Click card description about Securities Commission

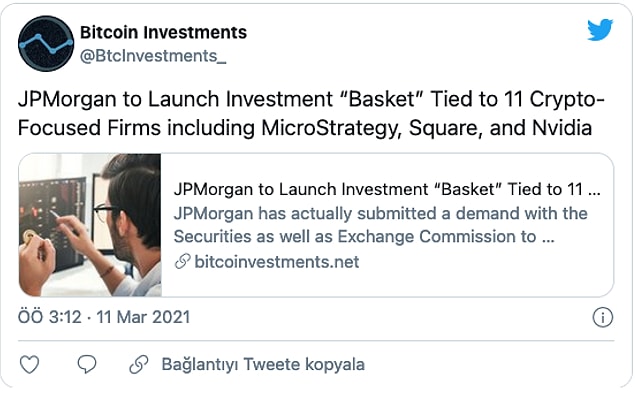(364, 237)
